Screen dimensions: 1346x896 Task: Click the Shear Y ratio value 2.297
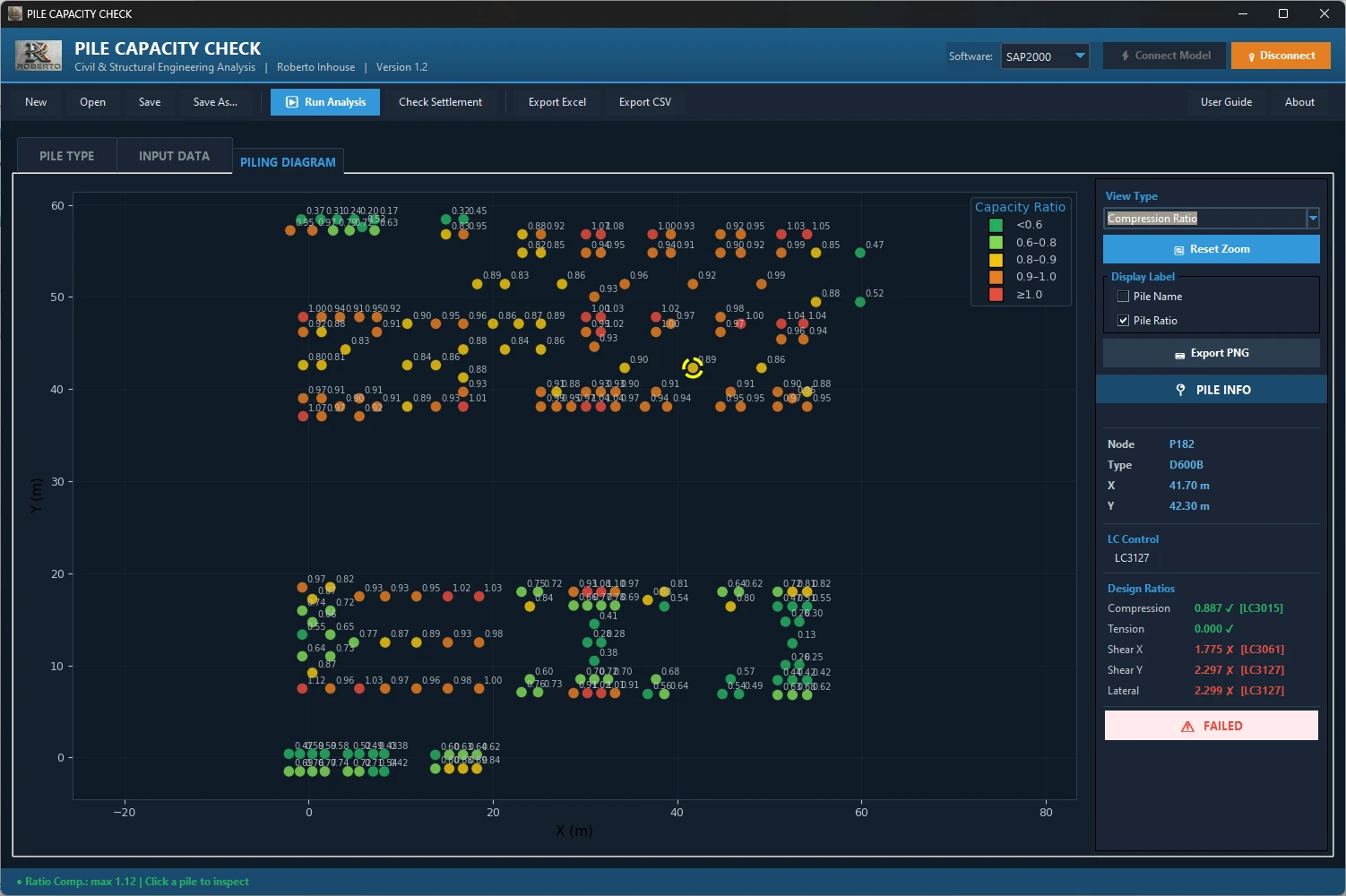click(x=1208, y=670)
